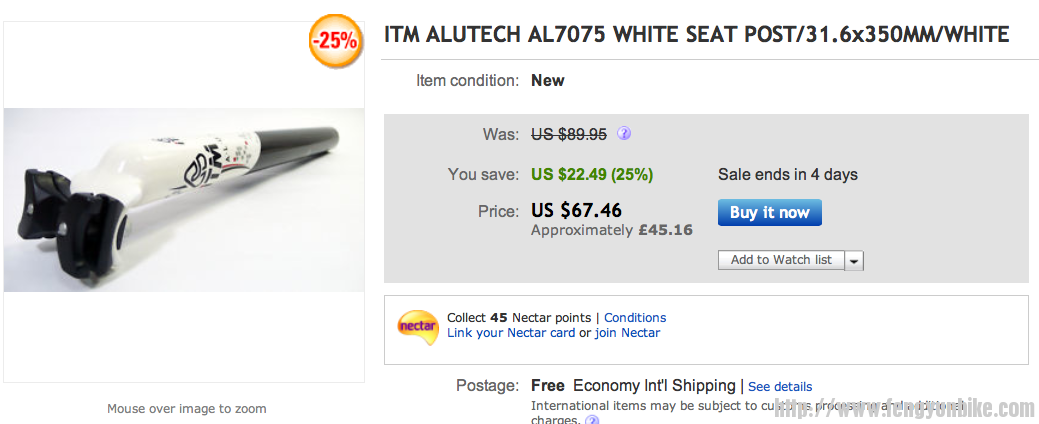Click the struck-through US $89.95 price
This screenshot has height=424, width=1039.
click(569, 134)
